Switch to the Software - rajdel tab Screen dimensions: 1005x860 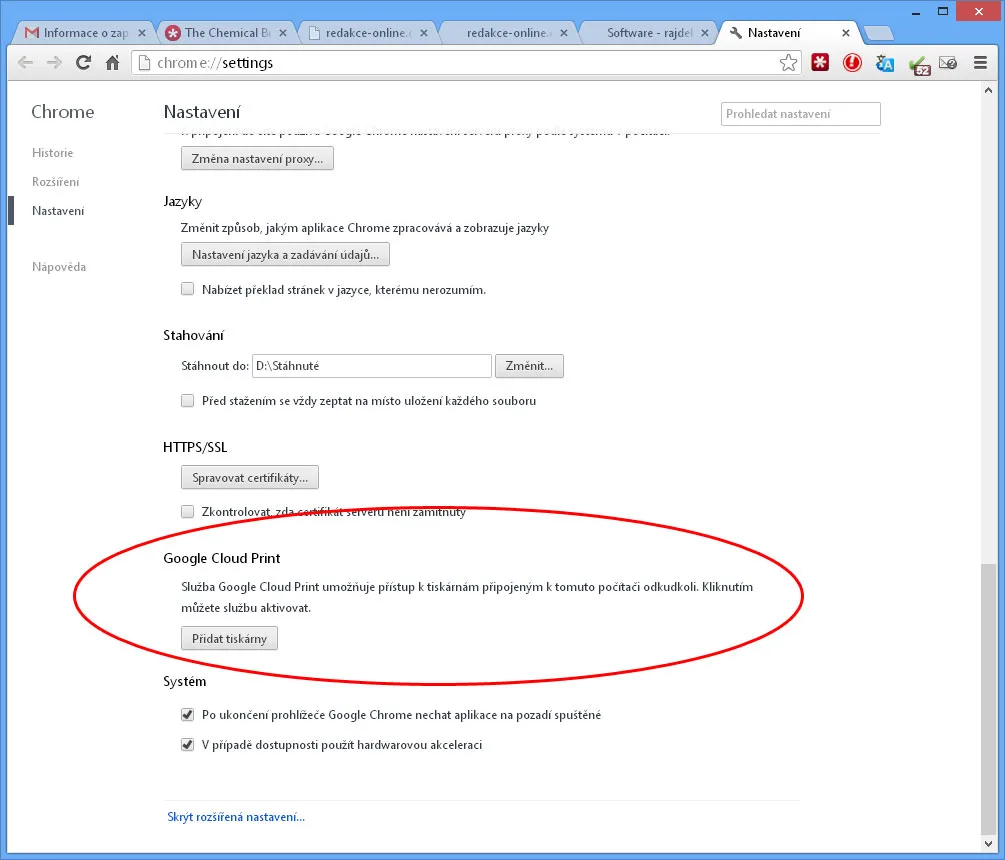647,33
